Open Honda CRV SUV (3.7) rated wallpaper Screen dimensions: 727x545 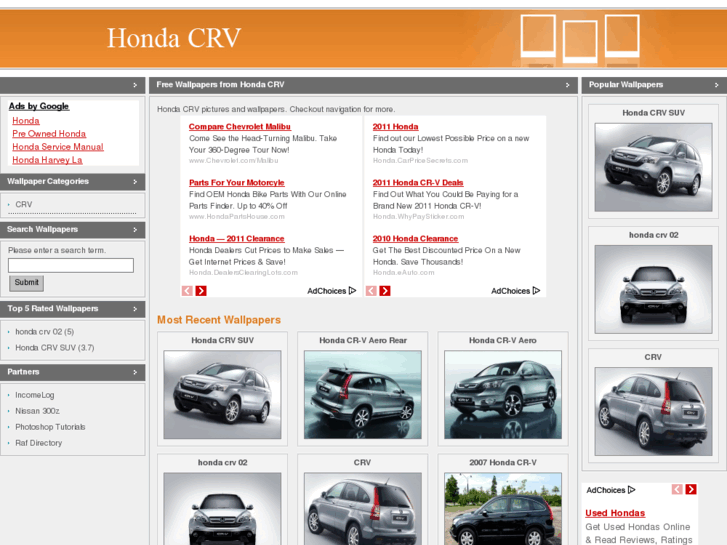pos(55,347)
